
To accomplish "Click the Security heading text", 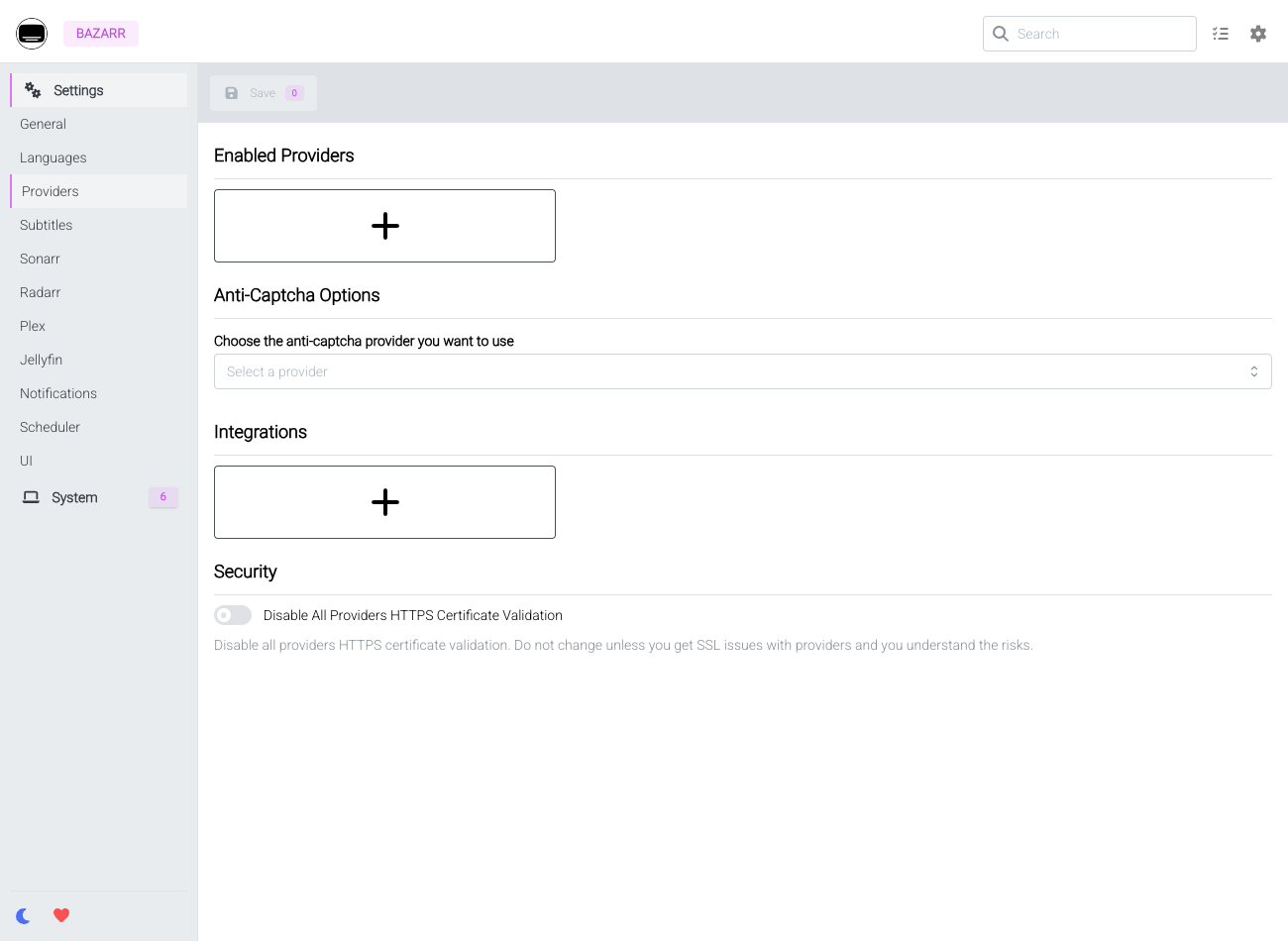I will point(246,572).
